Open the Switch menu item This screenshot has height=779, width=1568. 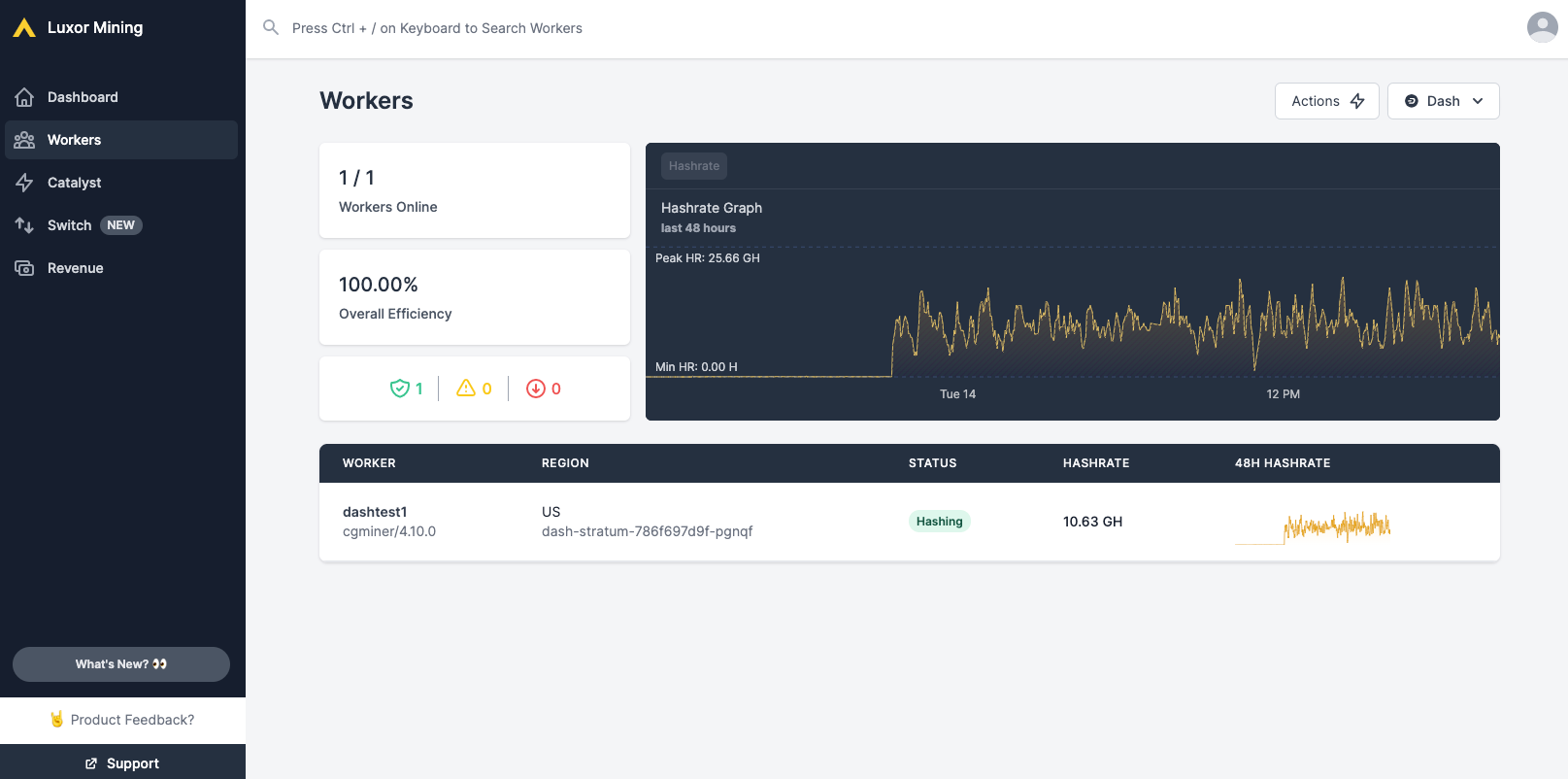(x=121, y=225)
